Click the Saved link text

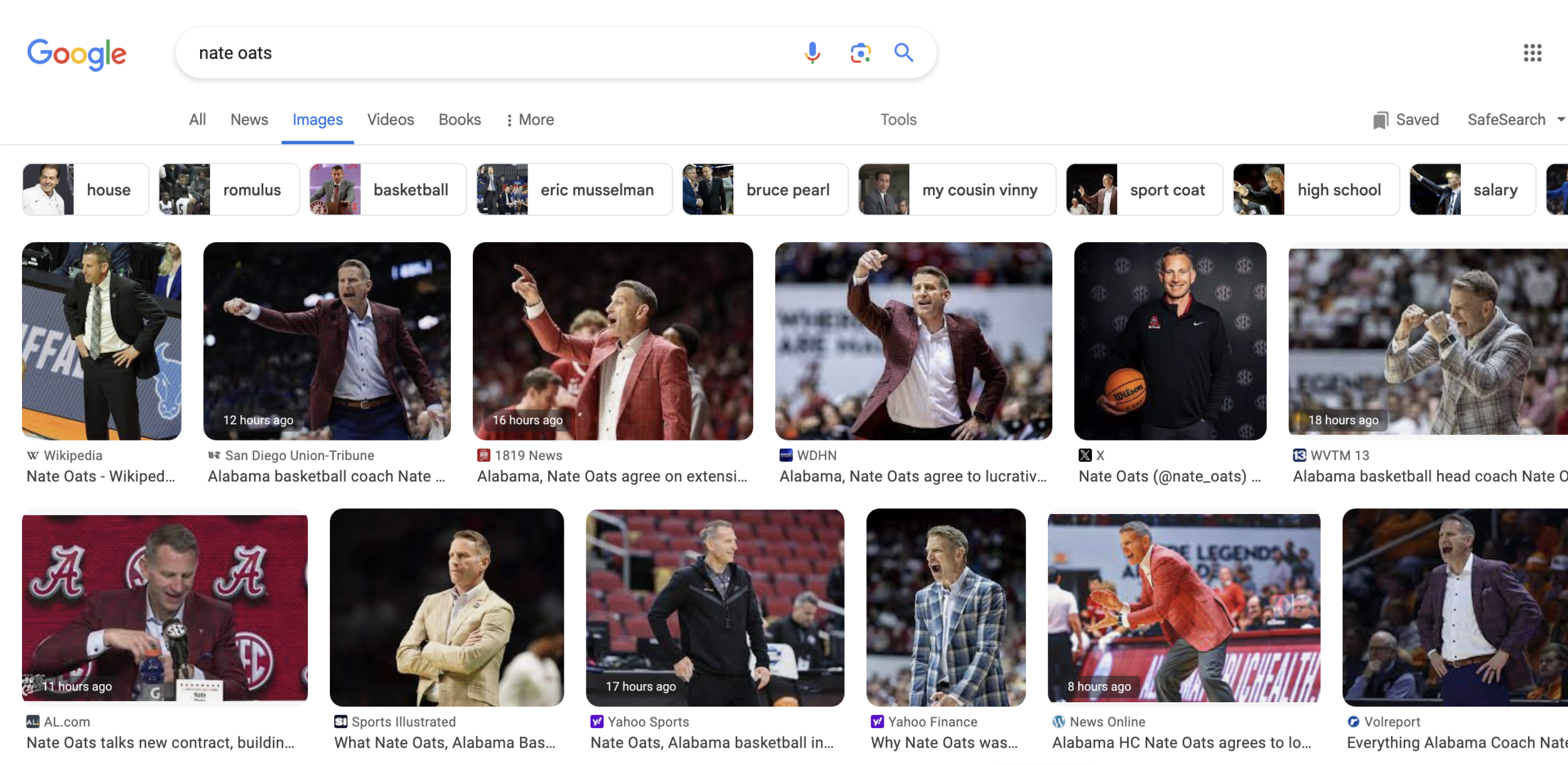[1417, 120]
